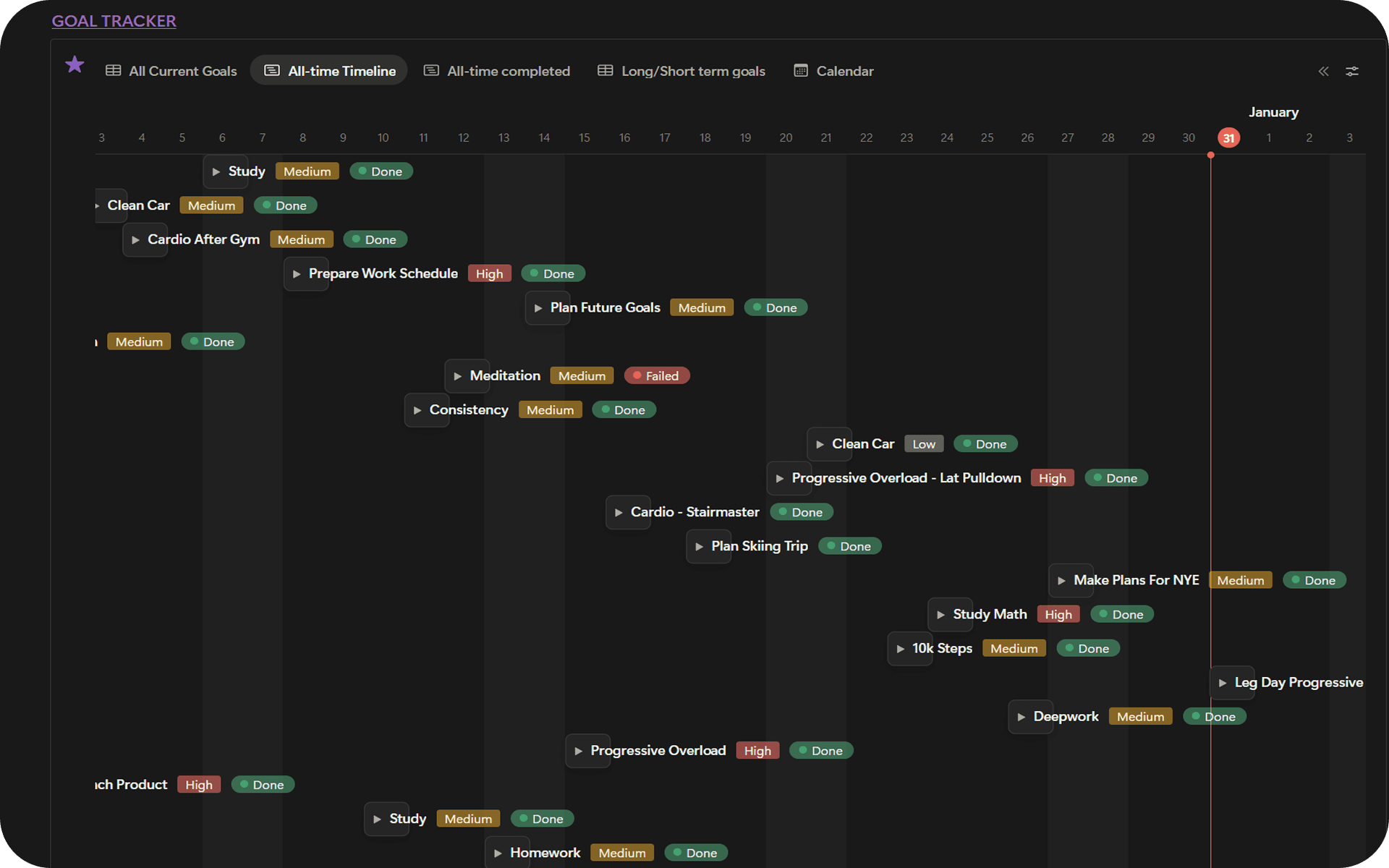The height and width of the screenshot is (868, 1389).
Task: Click the icon beside All-time completed
Action: [x=431, y=71]
